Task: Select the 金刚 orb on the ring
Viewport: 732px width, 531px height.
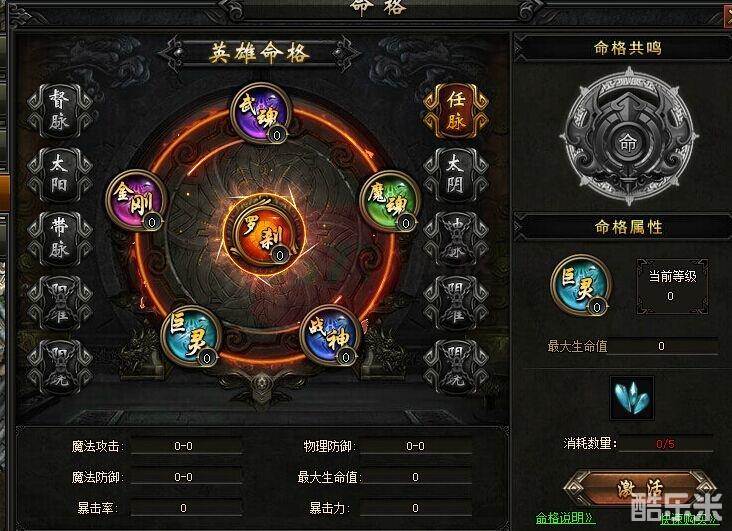Action: tap(136, 200)
